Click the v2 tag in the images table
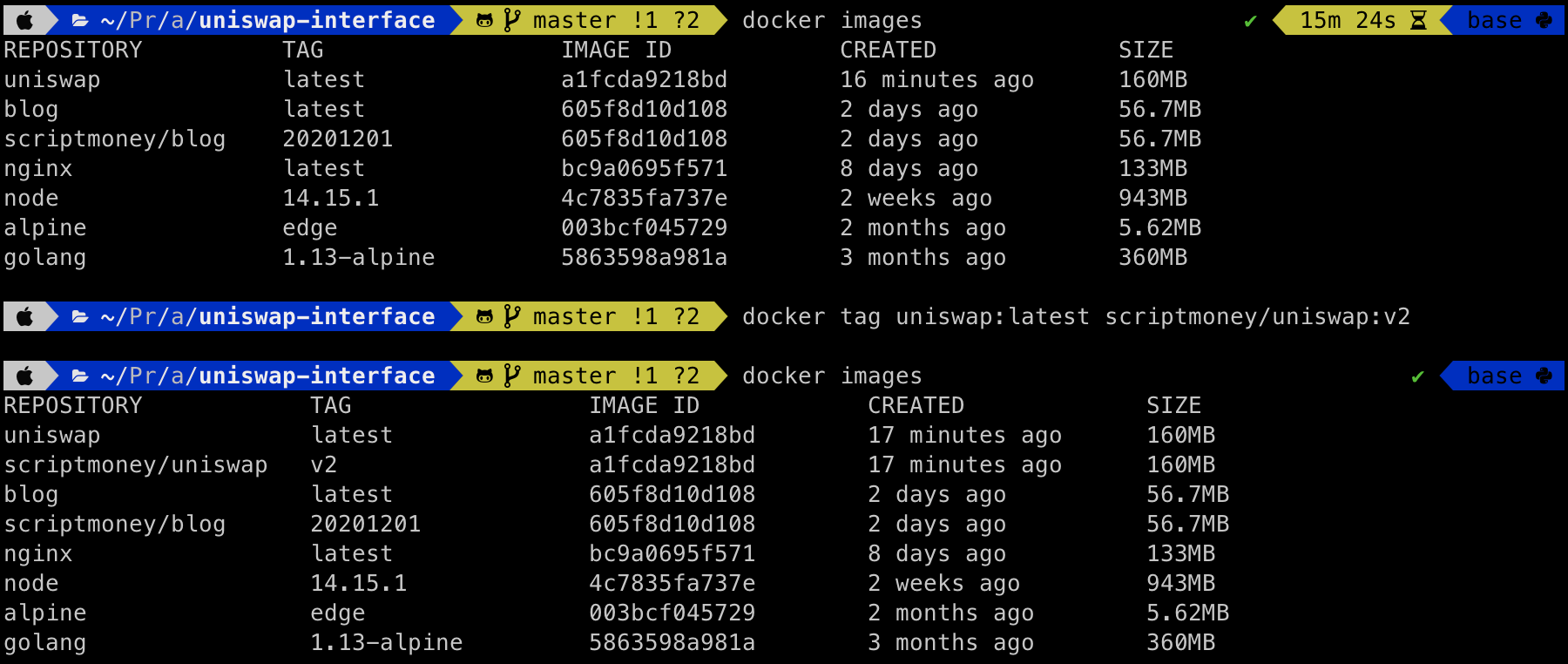 tap(323, 464)
